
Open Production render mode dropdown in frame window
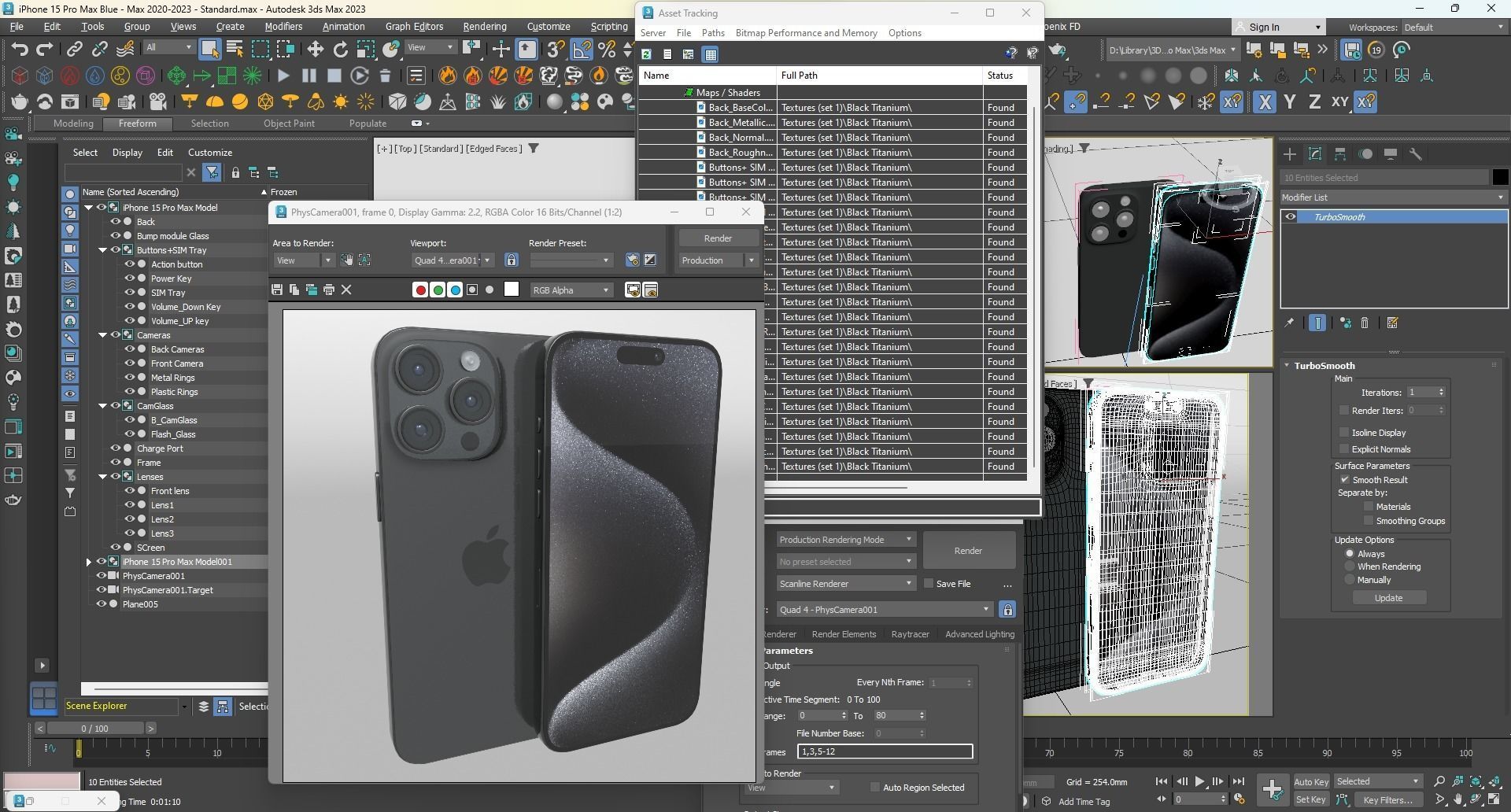click(718, 260)
